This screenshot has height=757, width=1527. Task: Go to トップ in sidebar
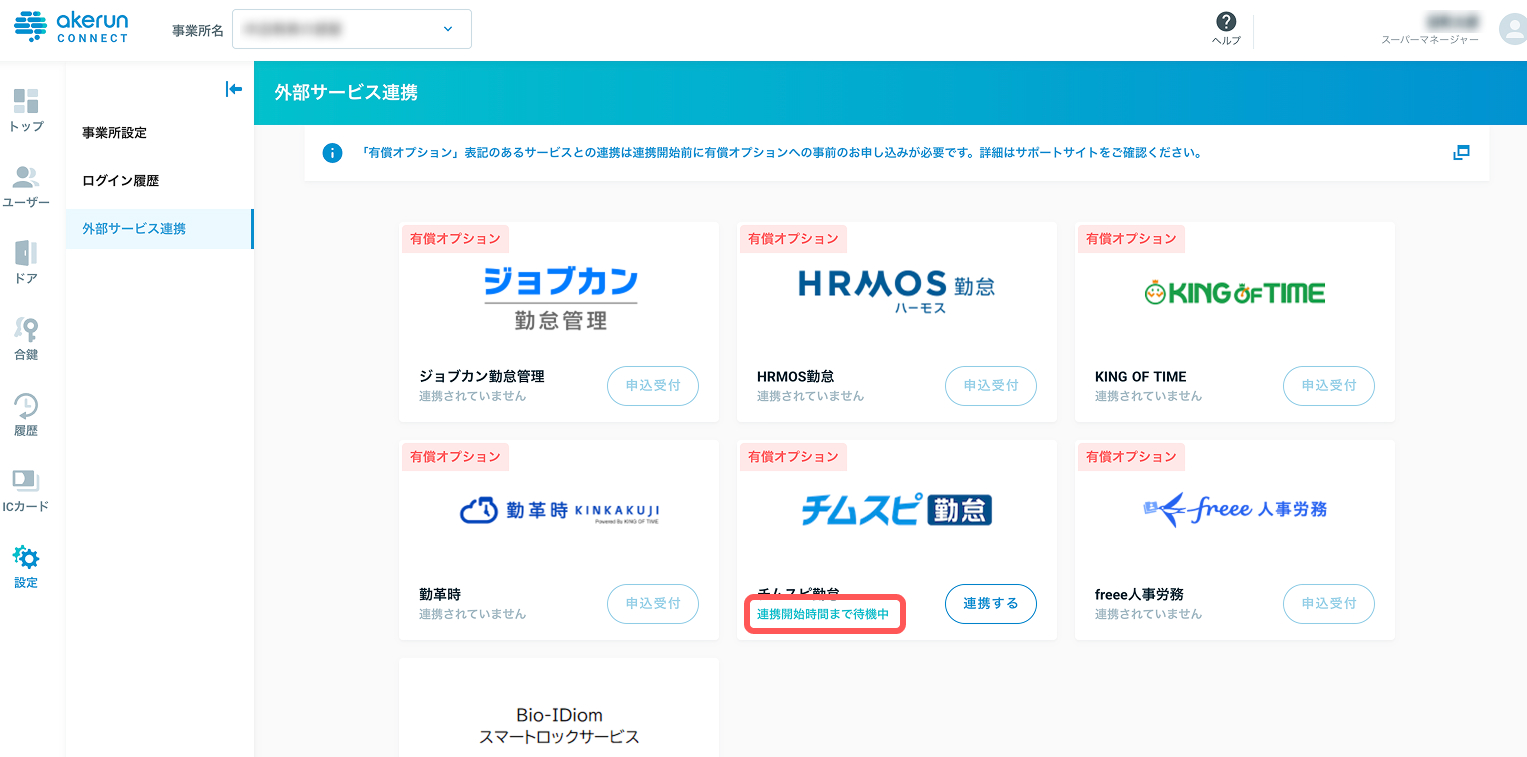(x=26, y=110)
